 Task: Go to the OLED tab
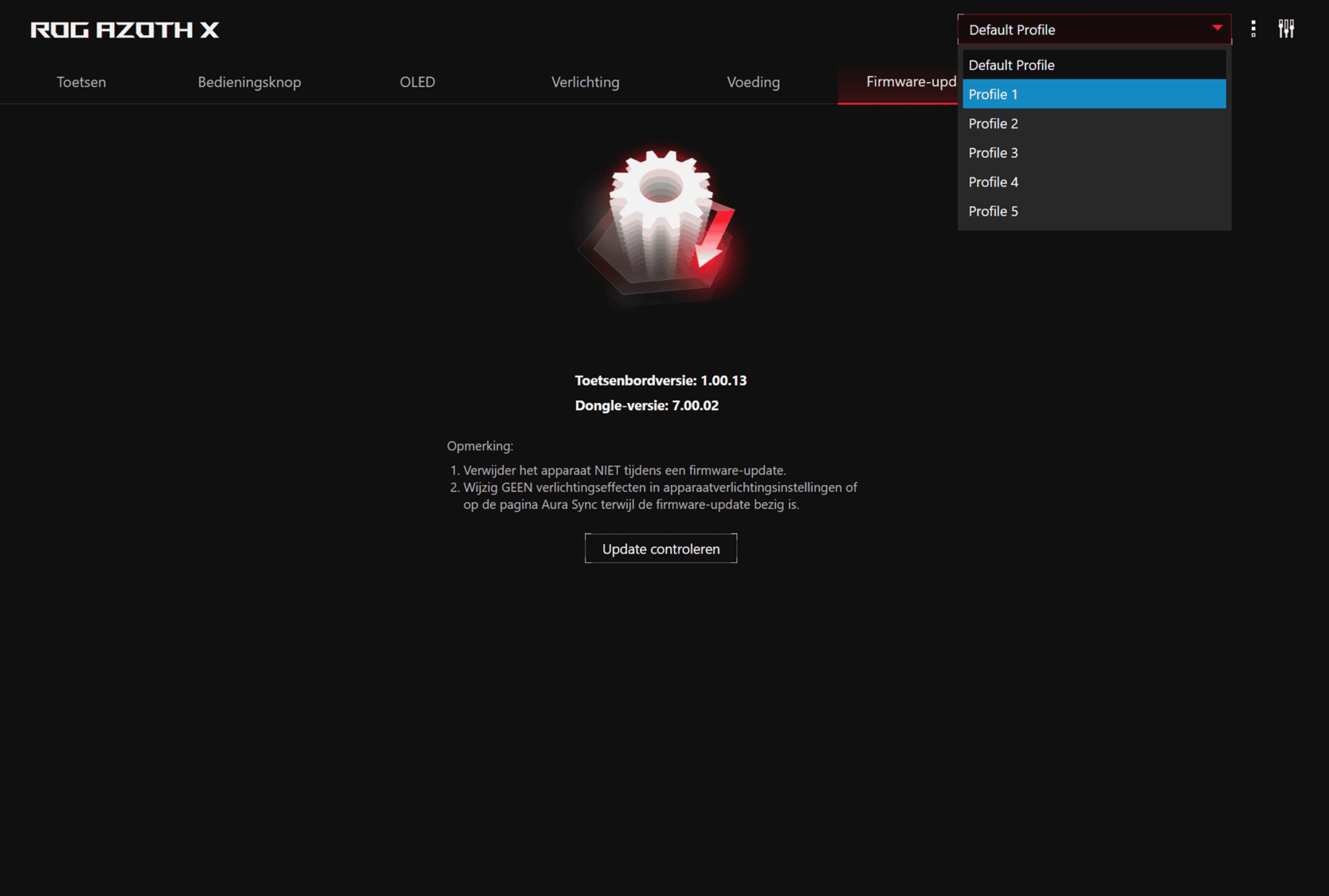click(x=418, y=82)
